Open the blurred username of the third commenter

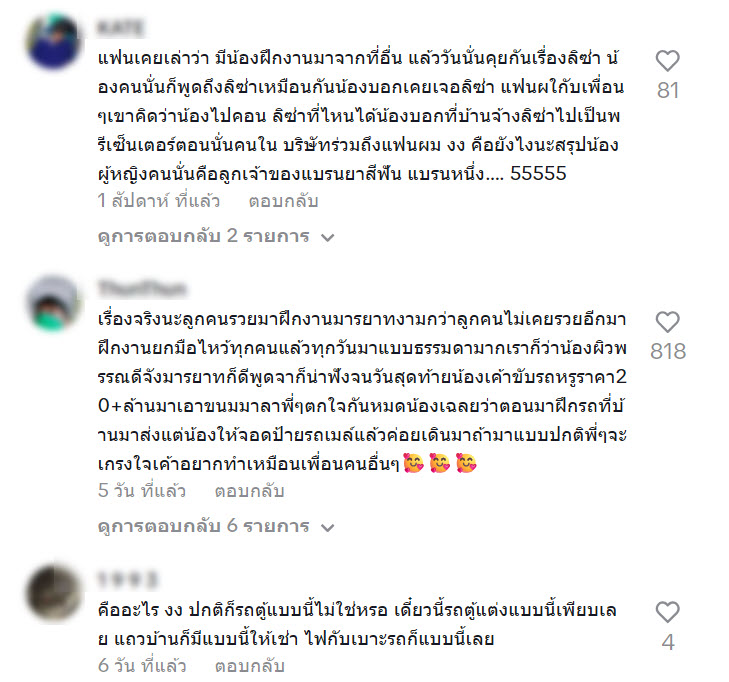[x=127, y=580]
